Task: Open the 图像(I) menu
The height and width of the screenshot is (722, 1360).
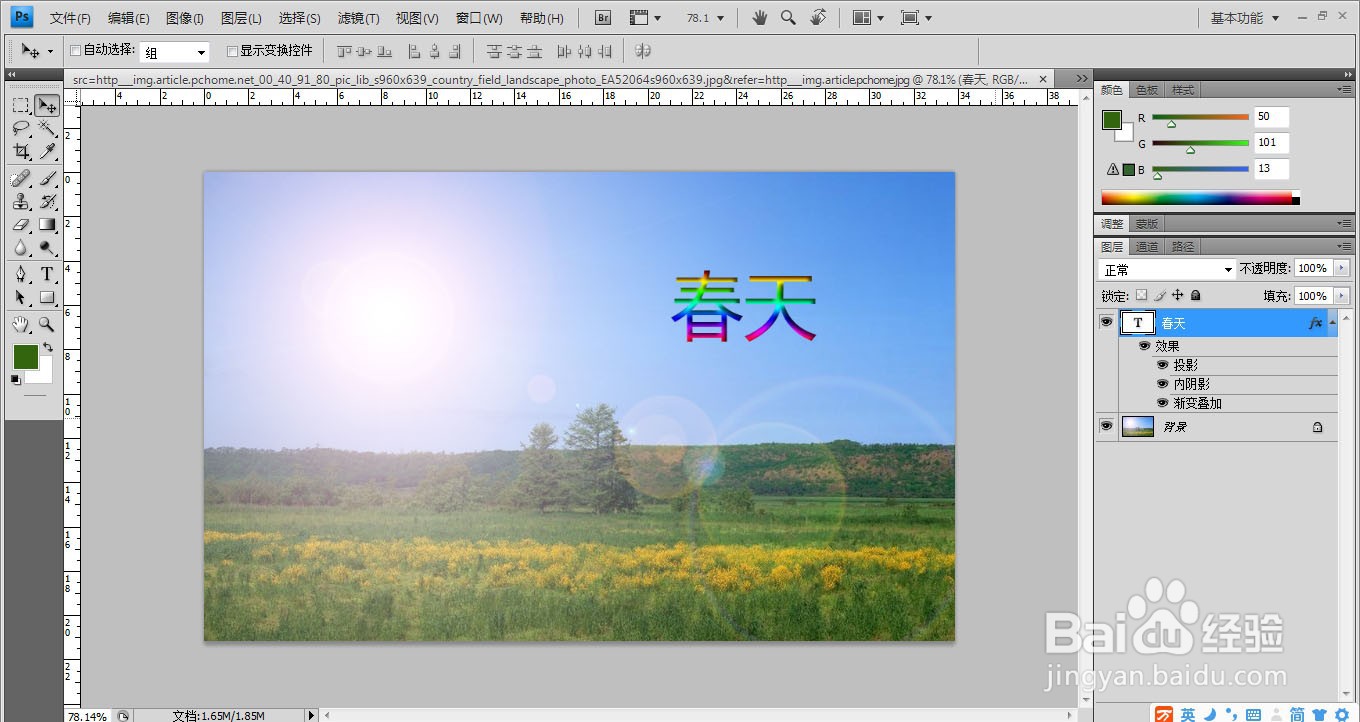Action: [185, 18]
